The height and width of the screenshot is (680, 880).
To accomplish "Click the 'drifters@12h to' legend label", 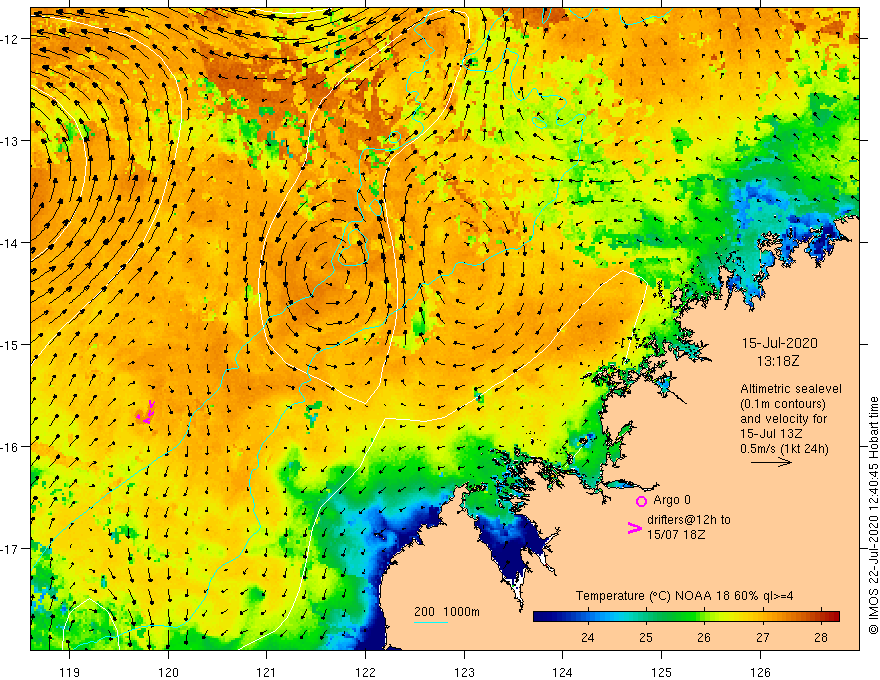I will click(689, 520).
